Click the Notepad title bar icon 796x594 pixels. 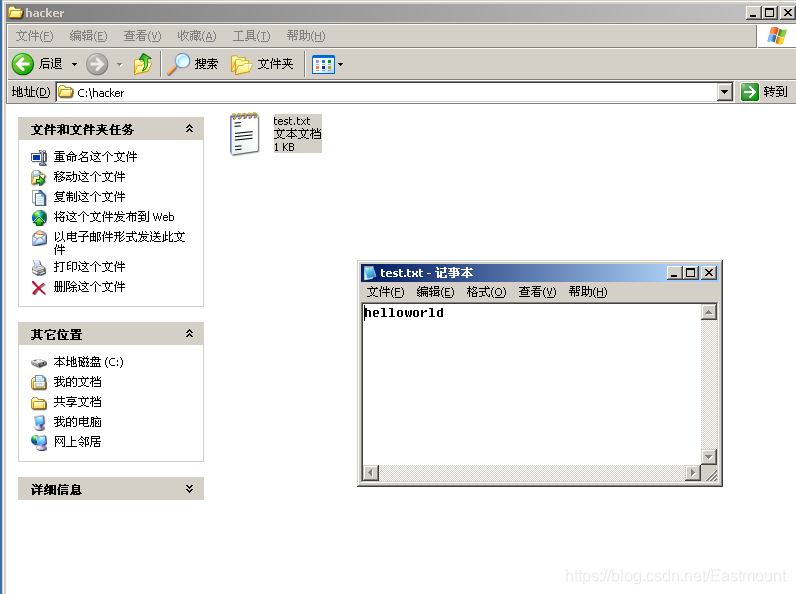point(370,273)
